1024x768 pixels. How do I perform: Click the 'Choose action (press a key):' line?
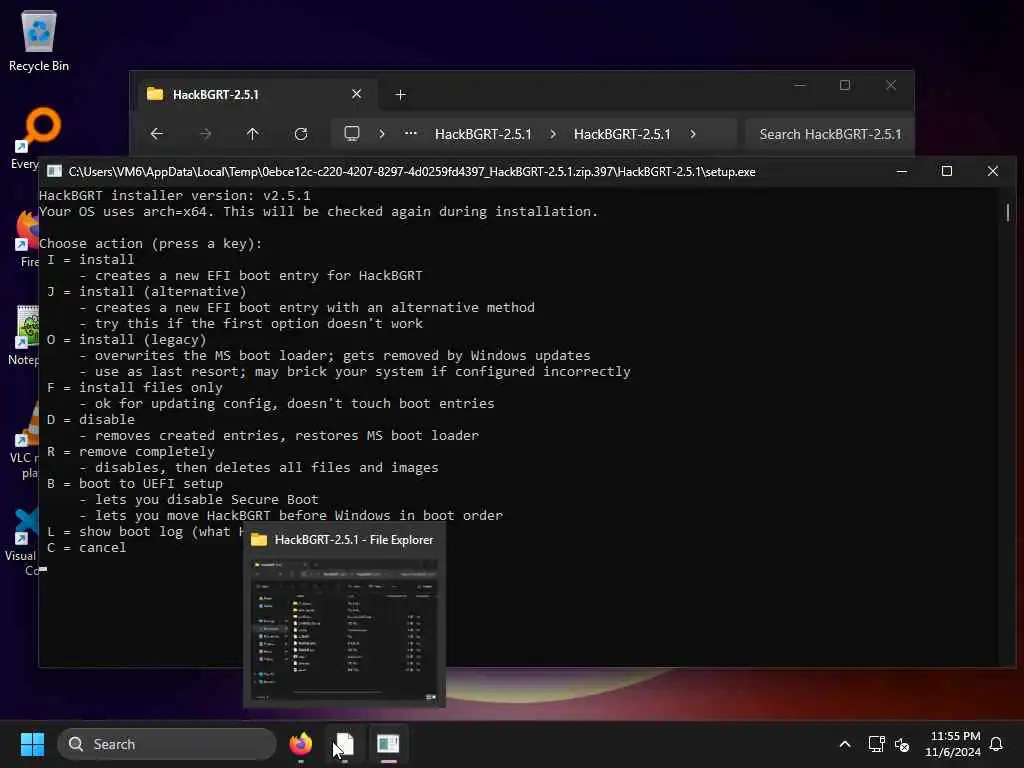pos(151,244)
